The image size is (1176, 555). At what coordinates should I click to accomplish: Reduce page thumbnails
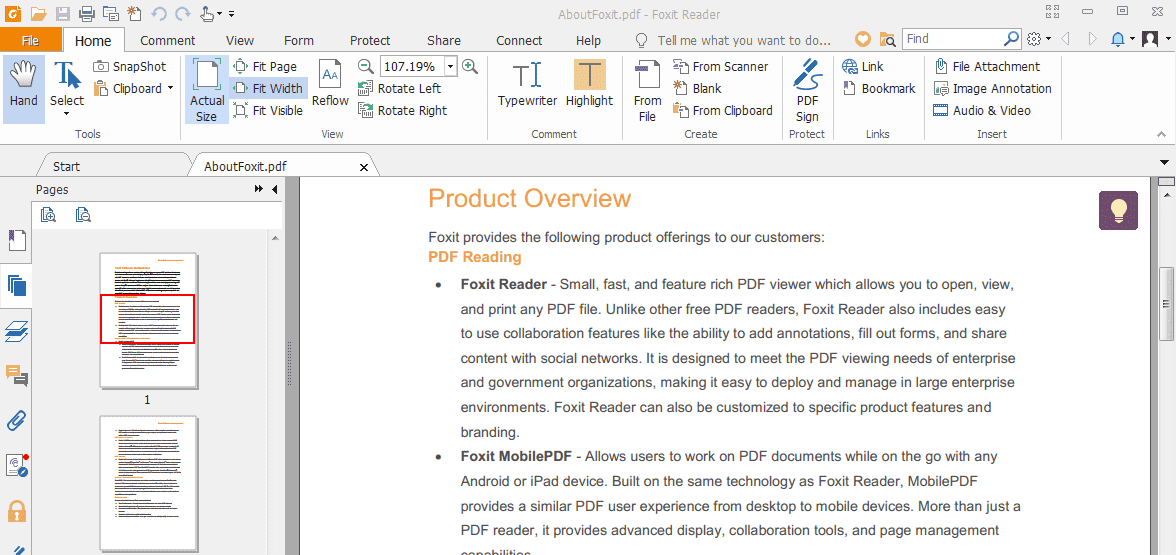(x=84, y=215)
